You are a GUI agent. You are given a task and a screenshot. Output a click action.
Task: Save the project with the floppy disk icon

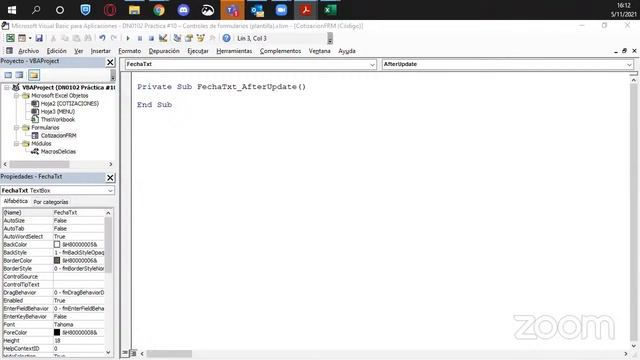[x=39, y=38]
